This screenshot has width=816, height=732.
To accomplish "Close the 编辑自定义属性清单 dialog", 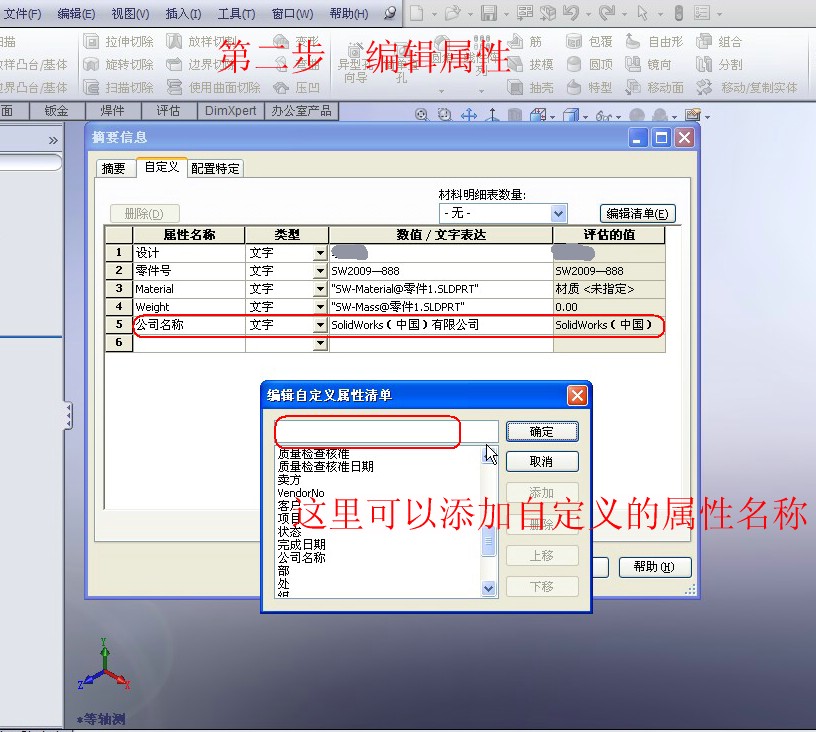I will 577,395.
